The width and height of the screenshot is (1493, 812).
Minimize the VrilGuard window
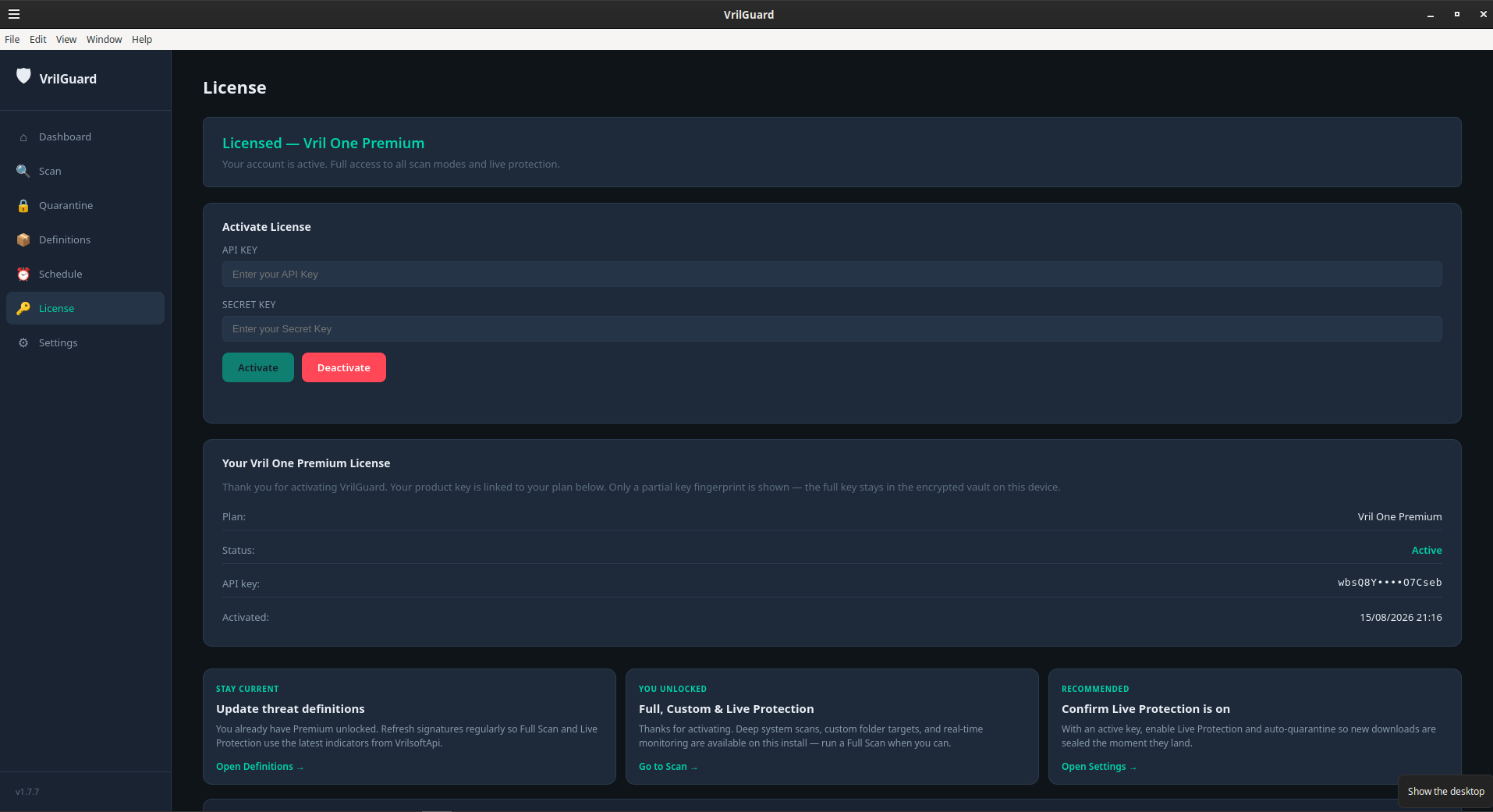point(1431,14)
